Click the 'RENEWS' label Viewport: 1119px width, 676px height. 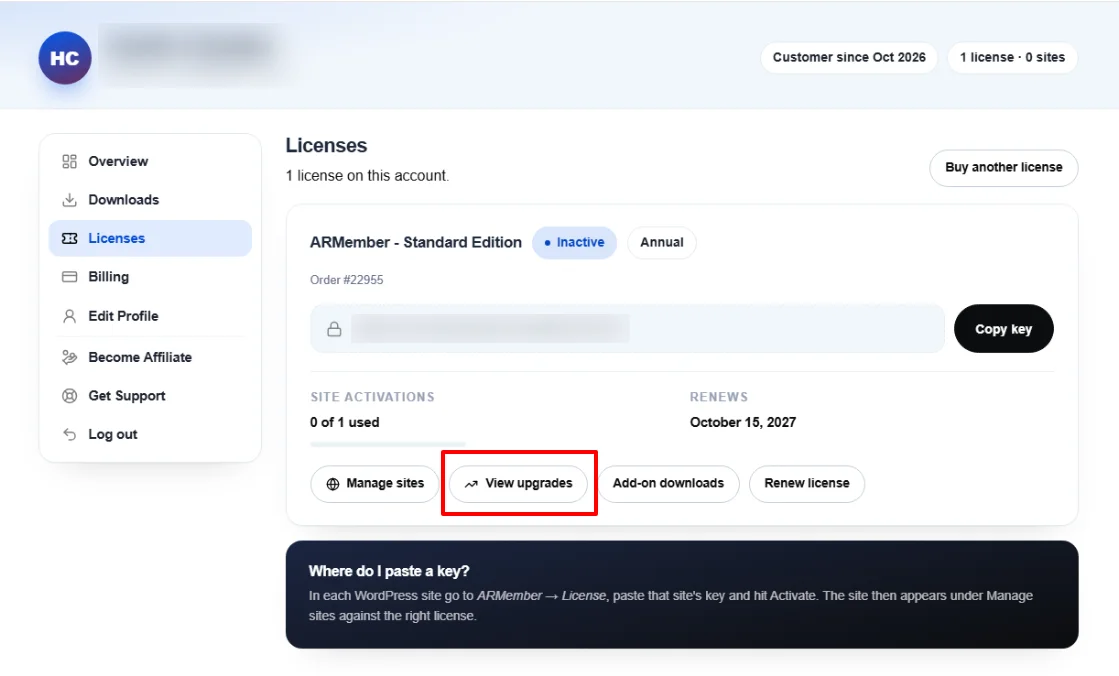tap(719, 397)
